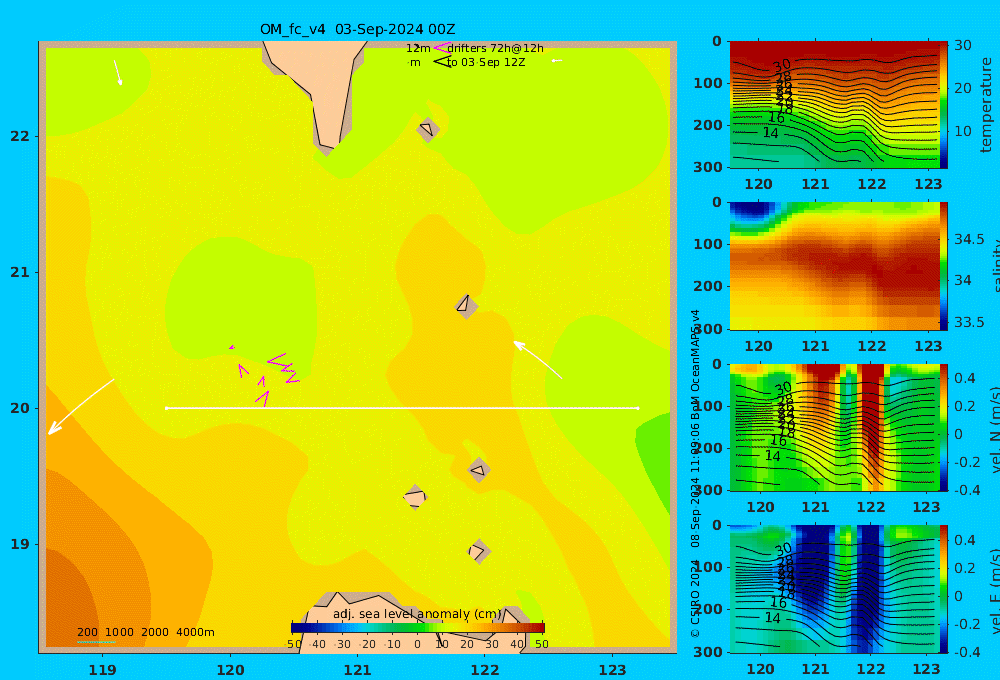Click the 14 contour label in temperature panel
Screen dimensions: 1000x680
770,133
